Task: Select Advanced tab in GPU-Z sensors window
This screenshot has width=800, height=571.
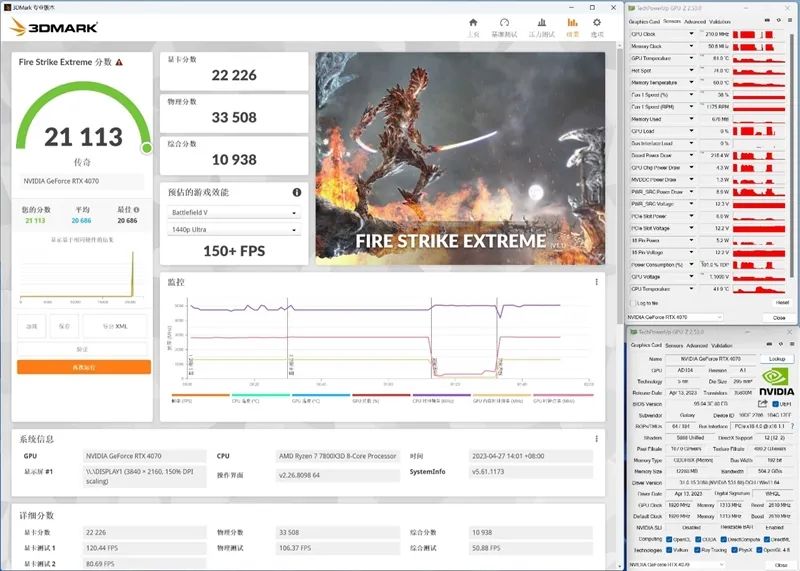Action: coord(695,21)
